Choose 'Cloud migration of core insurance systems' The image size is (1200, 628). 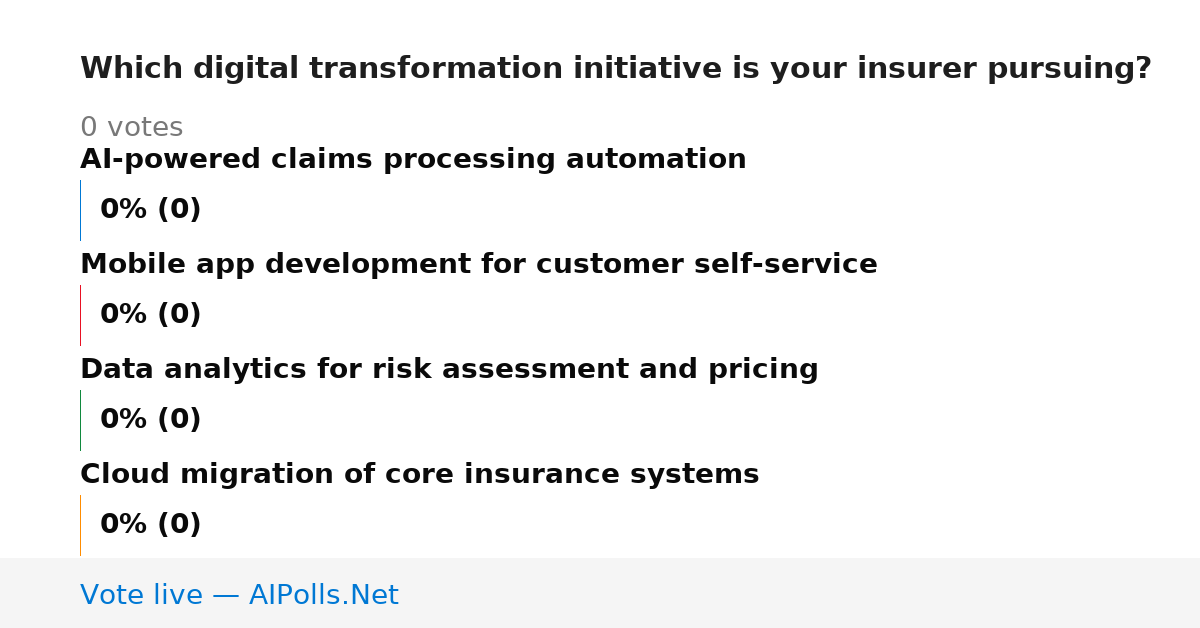click(420, 475)
